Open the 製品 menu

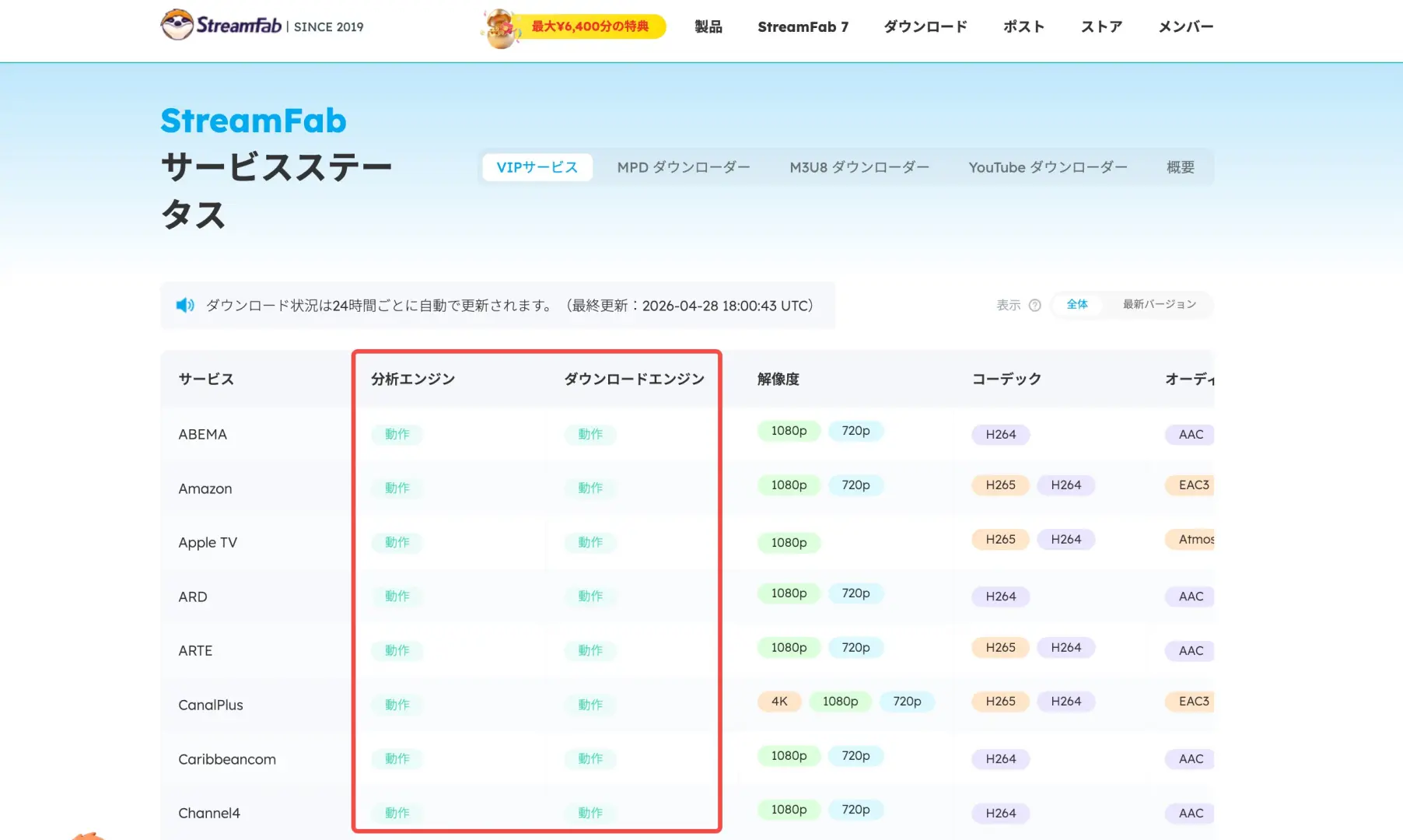click(x=708, y=27)
